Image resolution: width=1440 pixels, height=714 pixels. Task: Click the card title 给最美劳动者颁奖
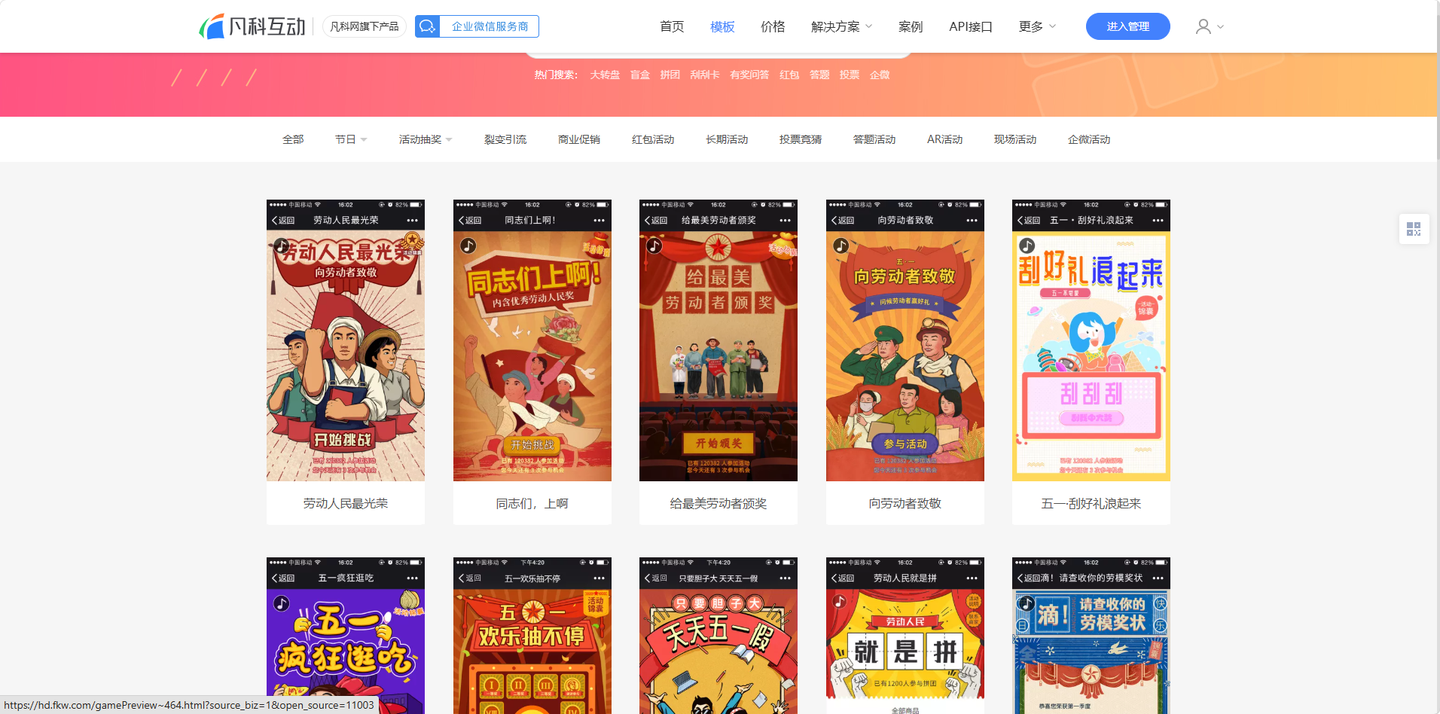point(719,503)
